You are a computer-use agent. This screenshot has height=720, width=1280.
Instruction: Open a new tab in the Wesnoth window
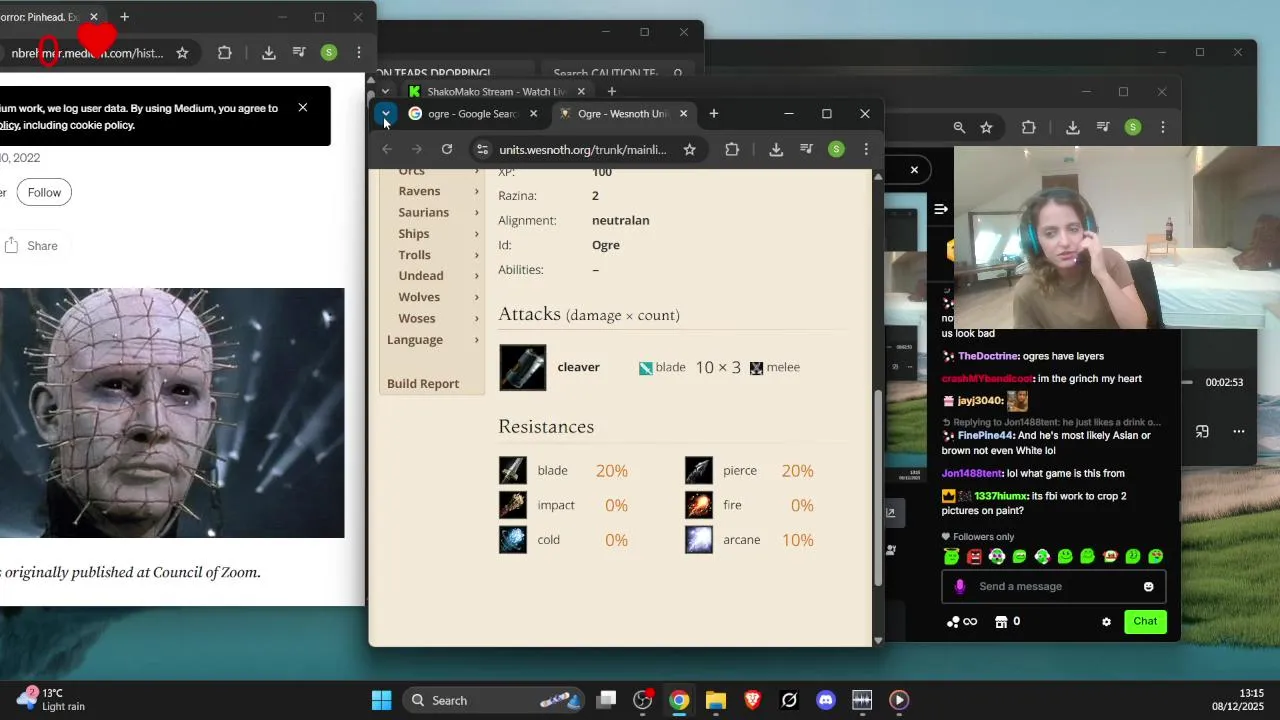click(x=713, y=114)
